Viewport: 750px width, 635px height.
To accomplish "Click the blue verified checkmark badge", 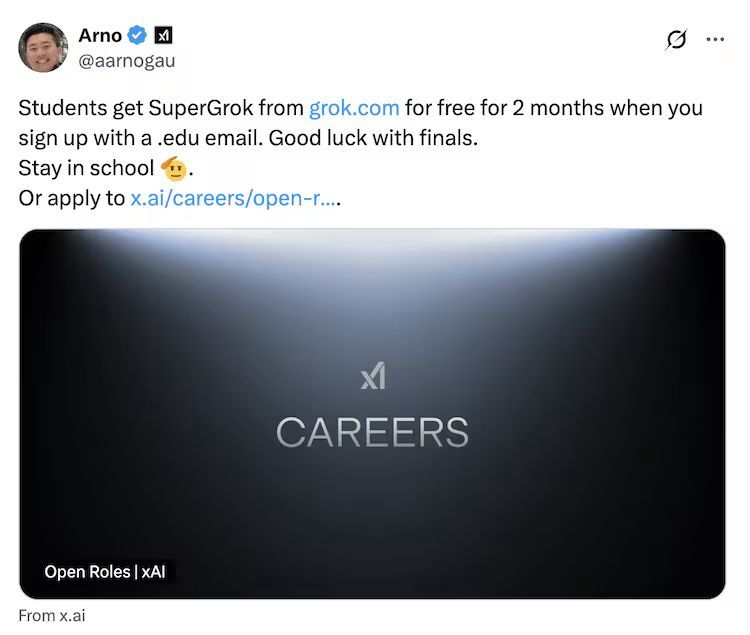I will tap(137, 36).
